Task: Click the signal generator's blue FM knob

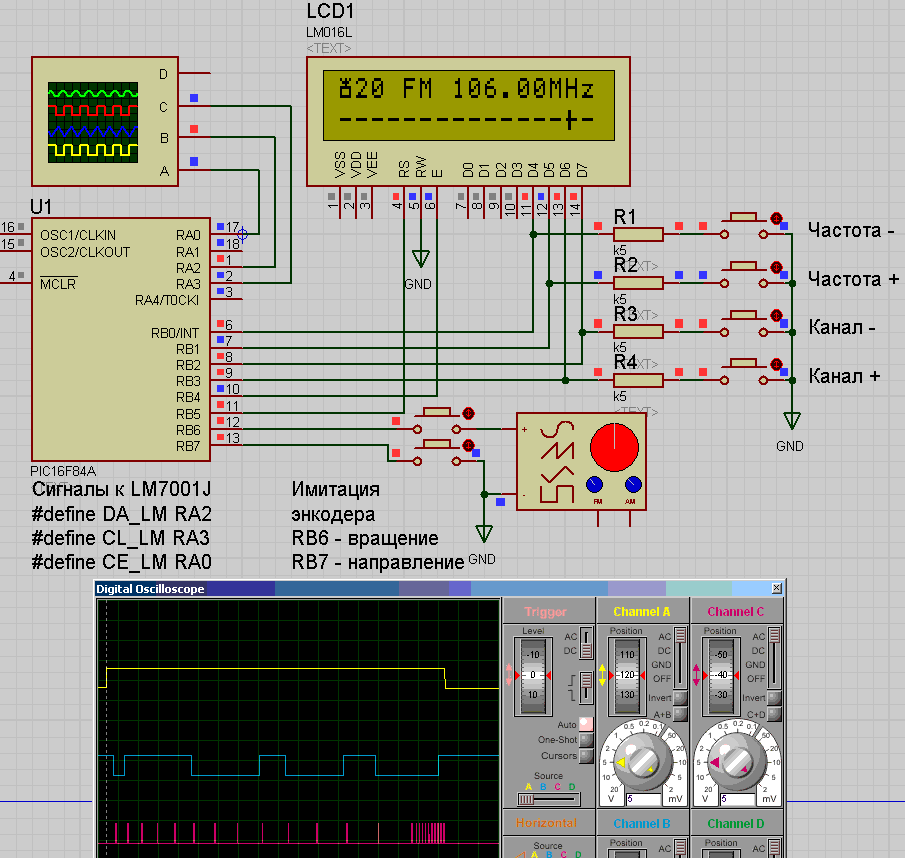Action: (x=597, y=485)
